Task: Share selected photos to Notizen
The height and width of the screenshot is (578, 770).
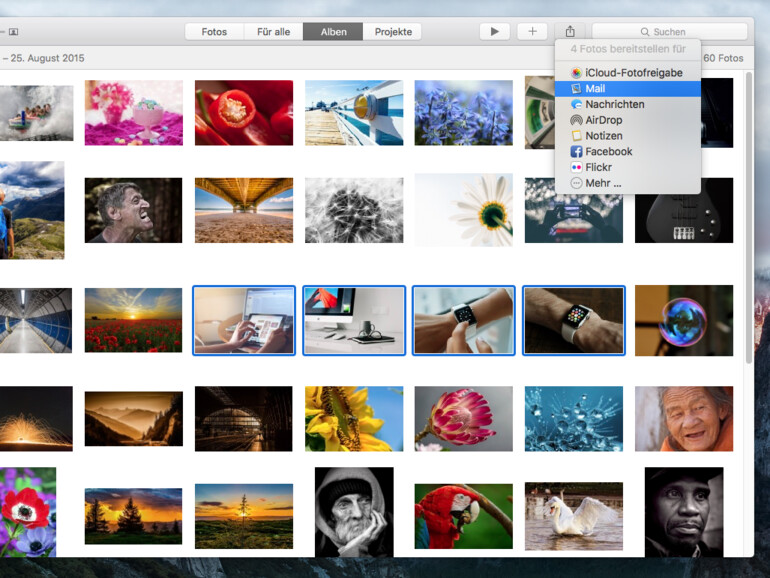Action: click(x=603, y=136)
